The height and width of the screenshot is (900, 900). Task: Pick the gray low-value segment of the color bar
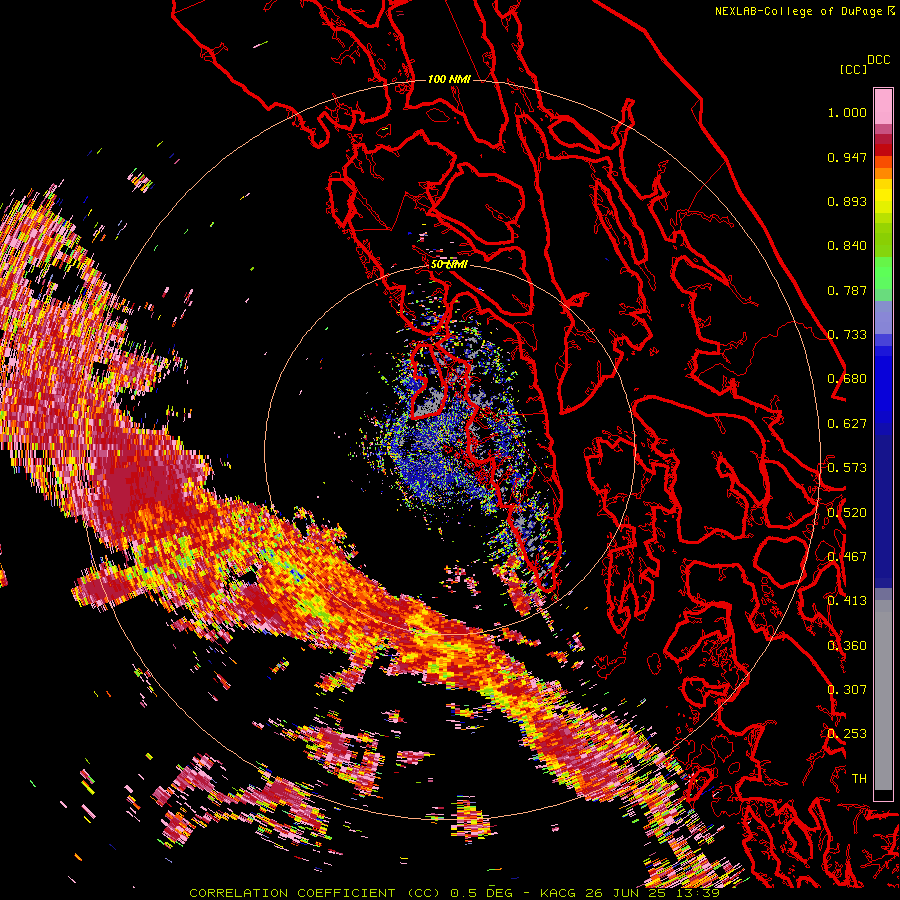(883, 696)
